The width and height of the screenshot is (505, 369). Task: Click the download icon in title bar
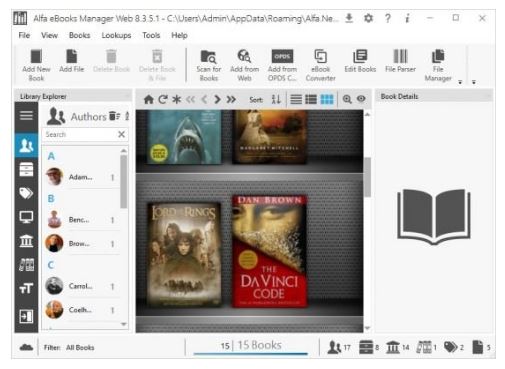click(x=349, y=18)
